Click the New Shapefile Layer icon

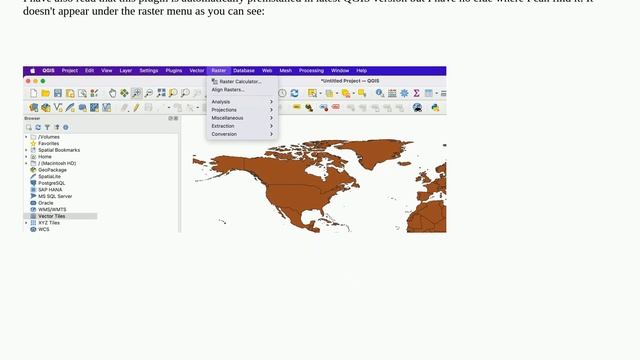(x=58, y=108)
